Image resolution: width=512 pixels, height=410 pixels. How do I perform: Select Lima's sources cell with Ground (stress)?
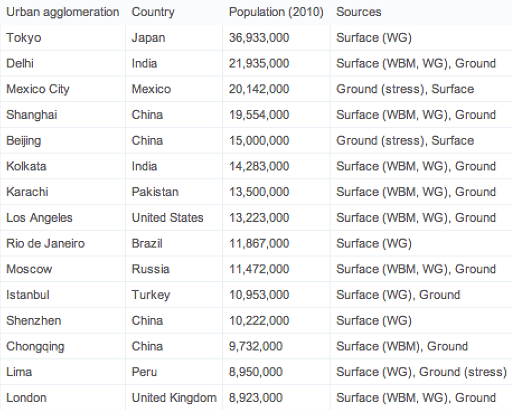(x=421, y=372)
